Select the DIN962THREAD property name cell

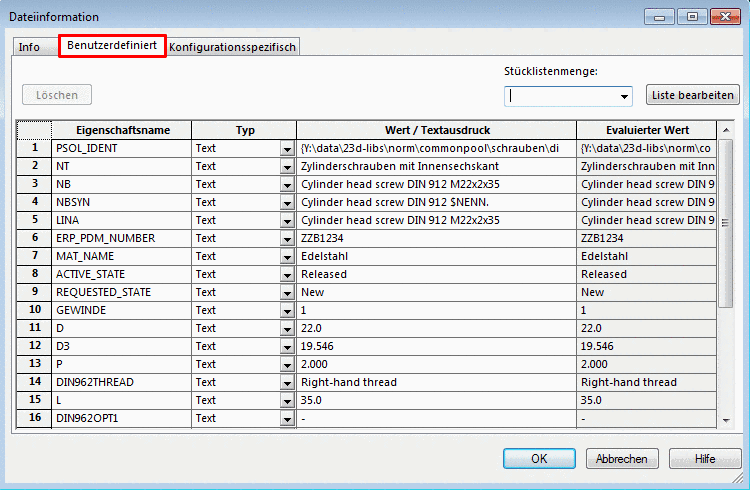121,382
